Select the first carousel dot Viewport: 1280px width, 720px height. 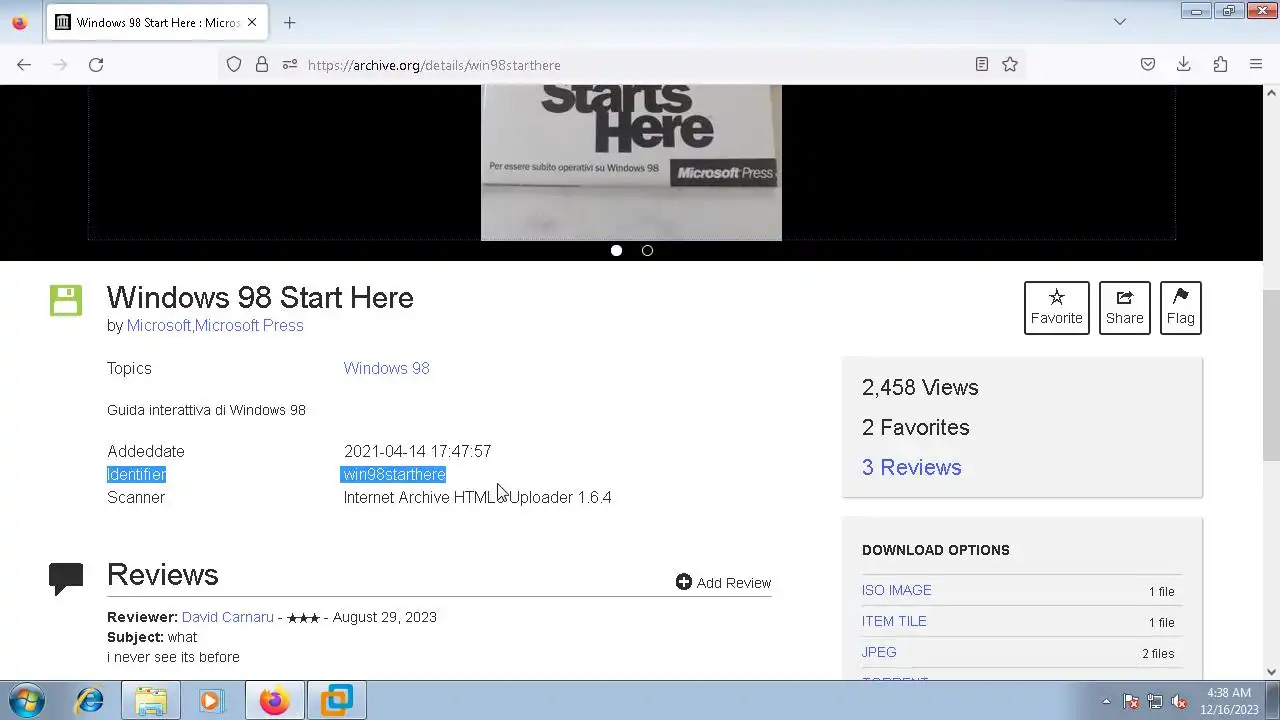616,250
